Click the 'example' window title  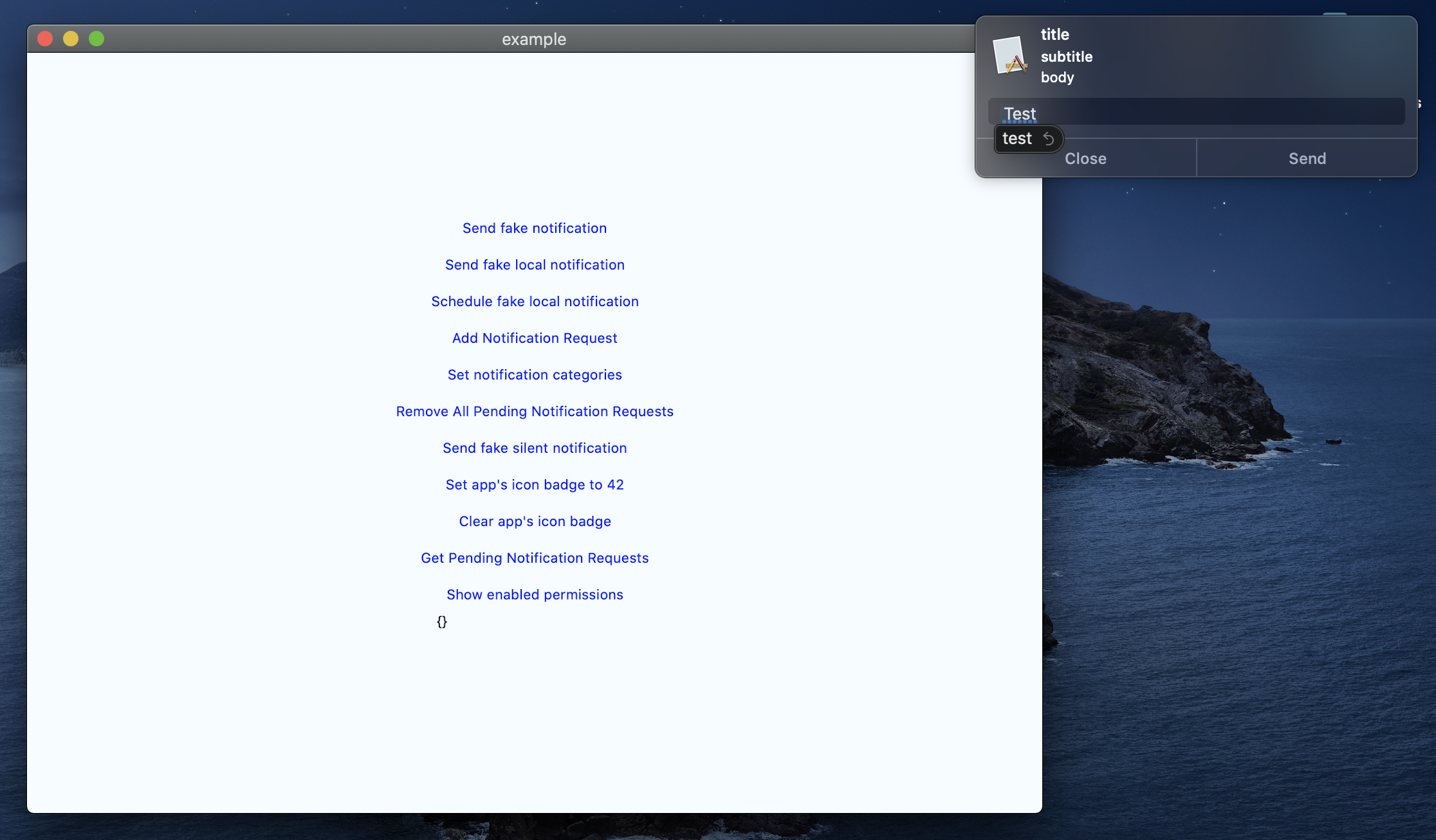coord(534,39)
